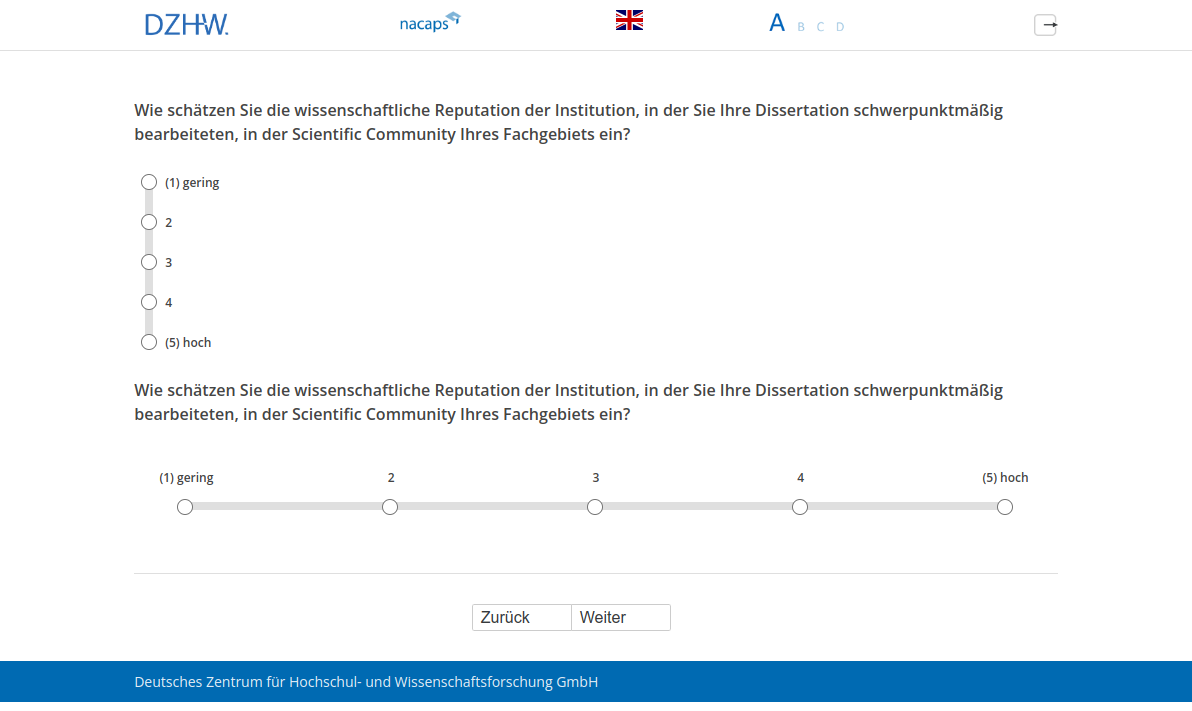The width and height of the screenshot is (1192, 711).
Task: Select vertical radio option 4
Action: click(149, 302)
